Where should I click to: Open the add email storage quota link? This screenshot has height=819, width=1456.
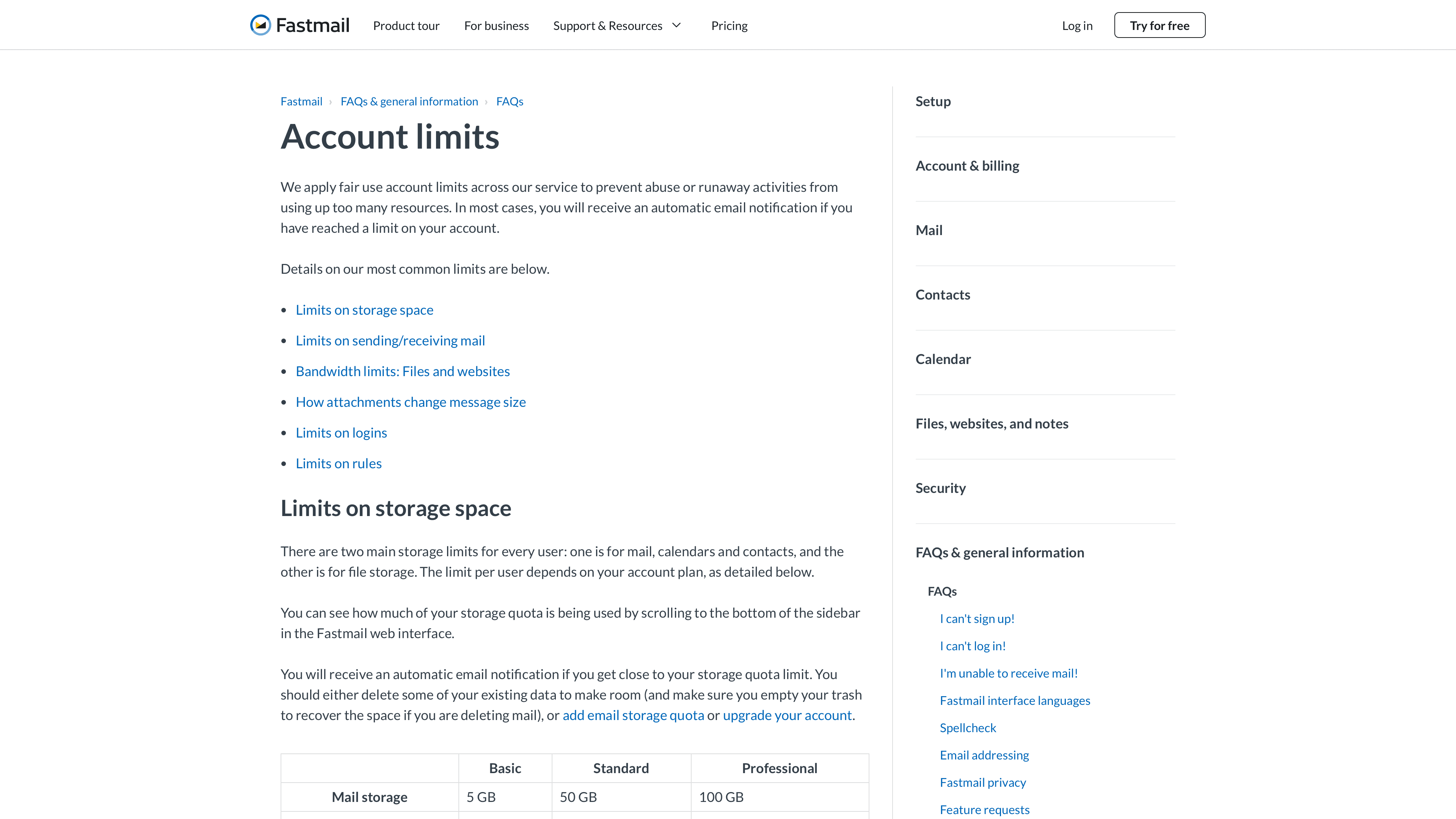pyautogui.click(x=632, y=714)
